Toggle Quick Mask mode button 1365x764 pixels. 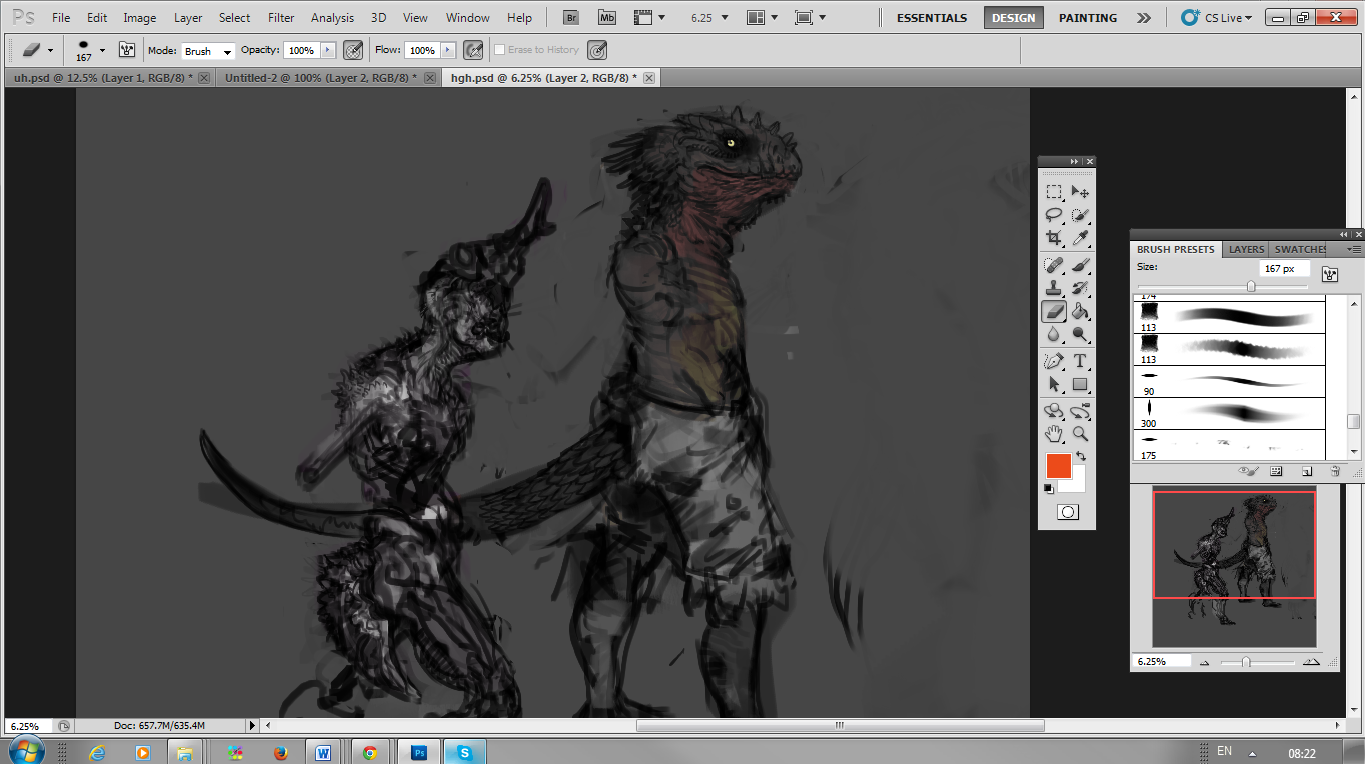pos(1067,512)
